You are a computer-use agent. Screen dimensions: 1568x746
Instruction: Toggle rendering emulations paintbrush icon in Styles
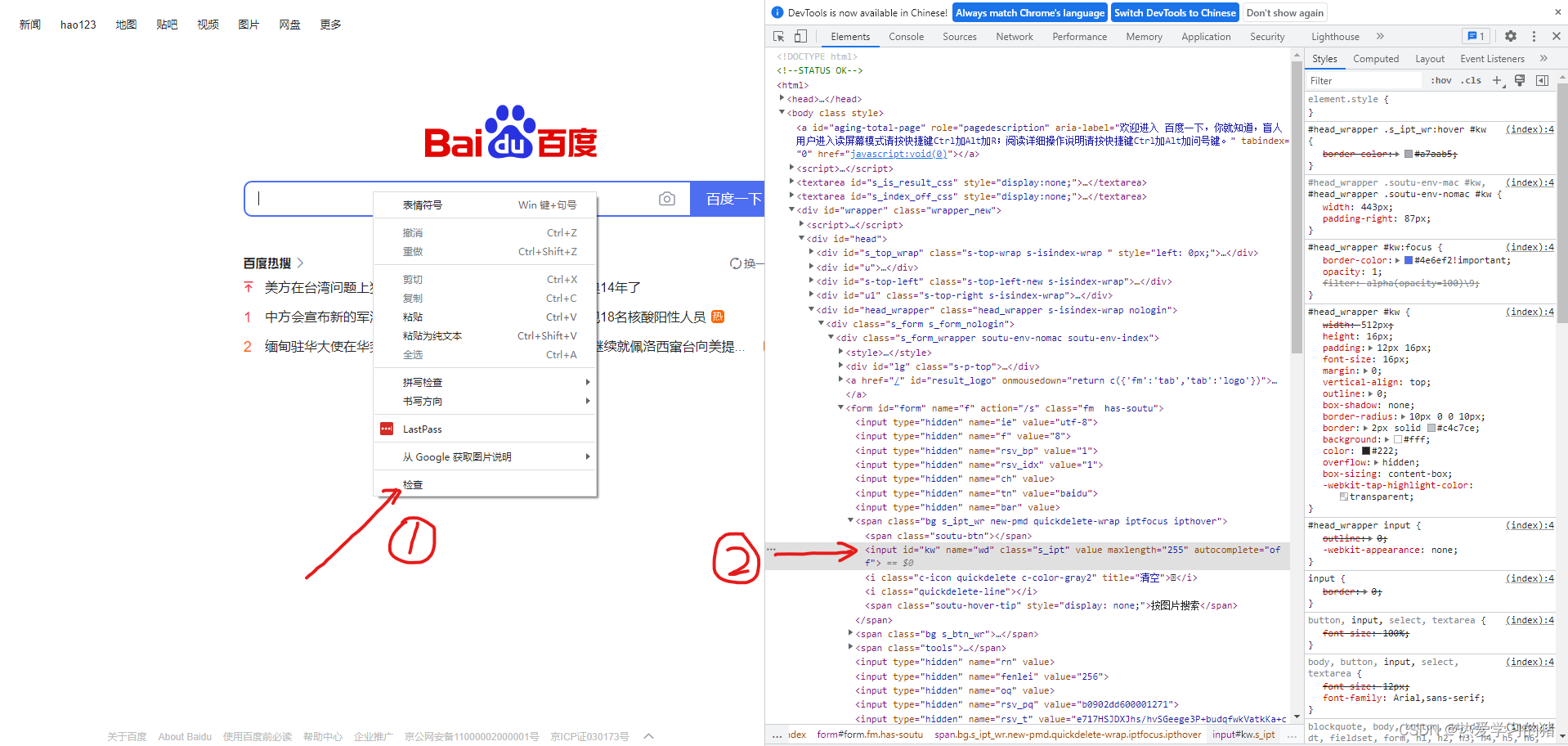pyautogui.click(x=1520, y=80)
